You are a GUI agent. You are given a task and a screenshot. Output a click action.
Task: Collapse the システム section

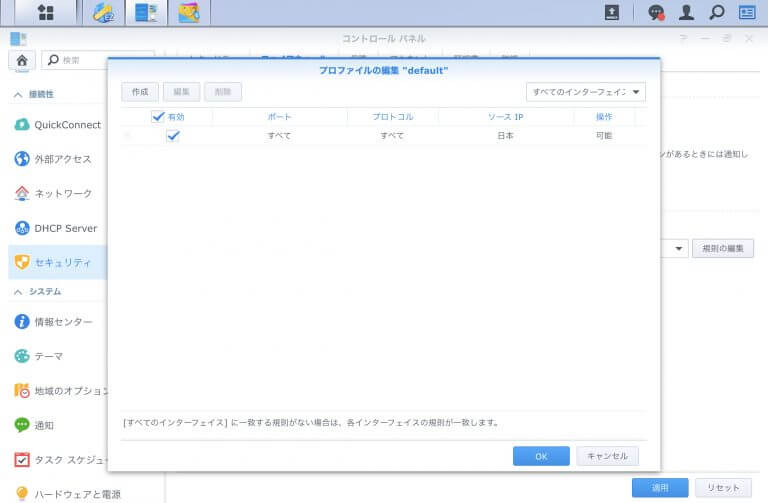pyautogui.click(x=18, y=292)
